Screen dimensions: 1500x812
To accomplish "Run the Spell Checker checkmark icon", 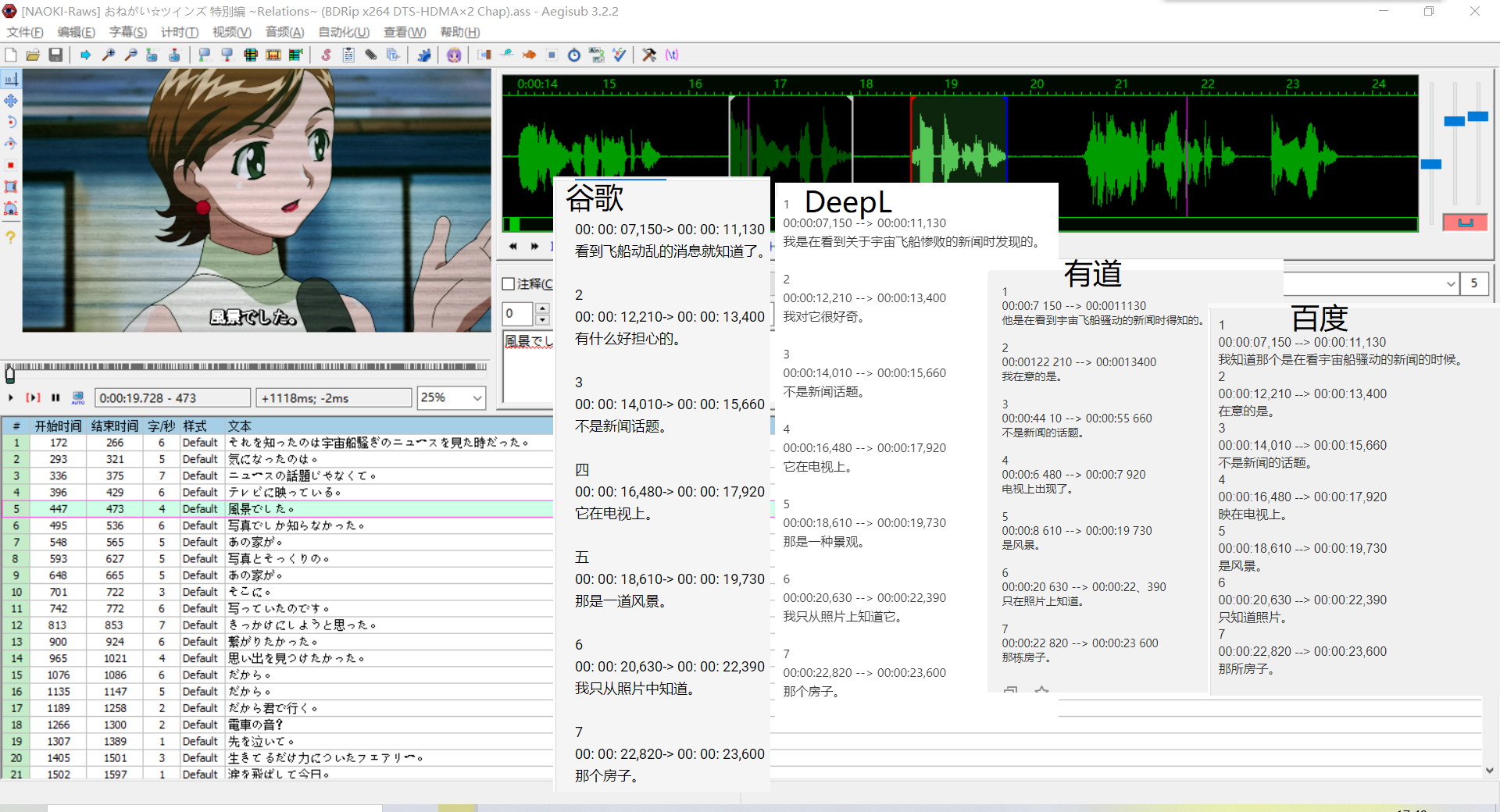I will tap(620, 55).
